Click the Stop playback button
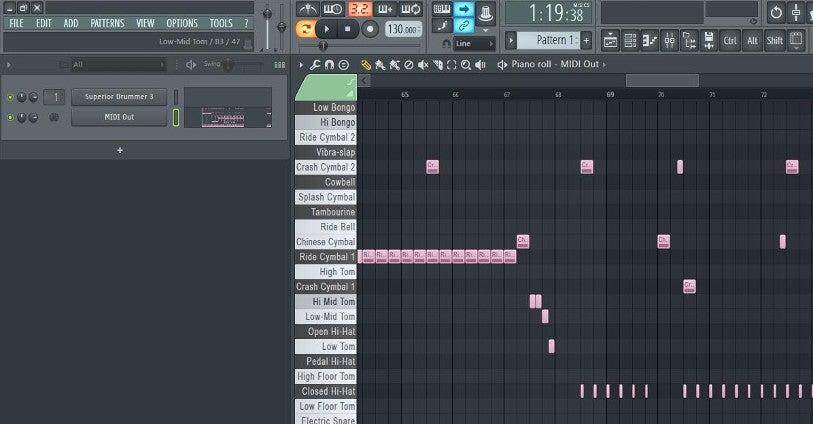Image resolution: width=813 pixels, height=424 pixels. click(347, 29)
